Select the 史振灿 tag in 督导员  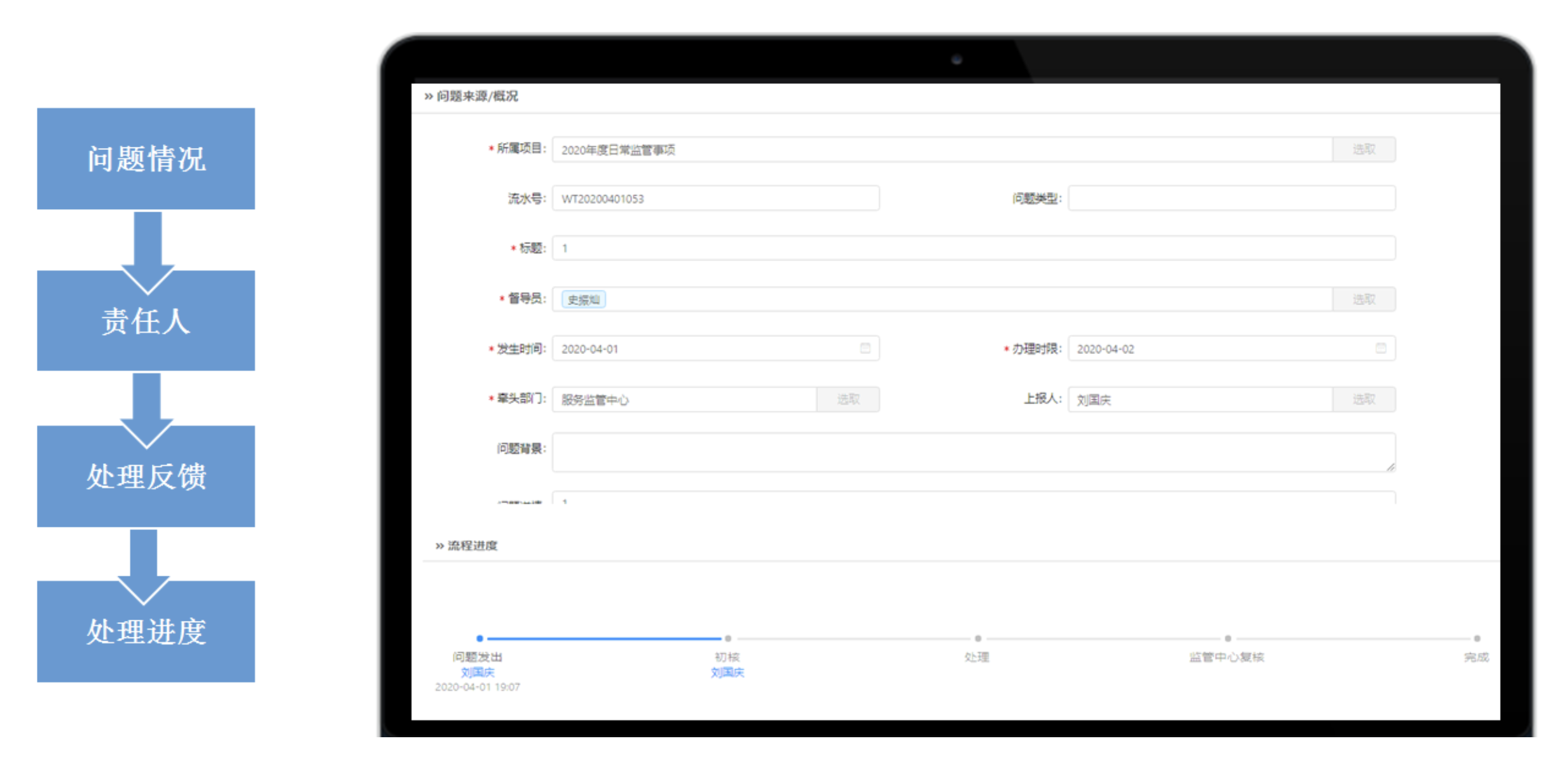pos(584,299)
